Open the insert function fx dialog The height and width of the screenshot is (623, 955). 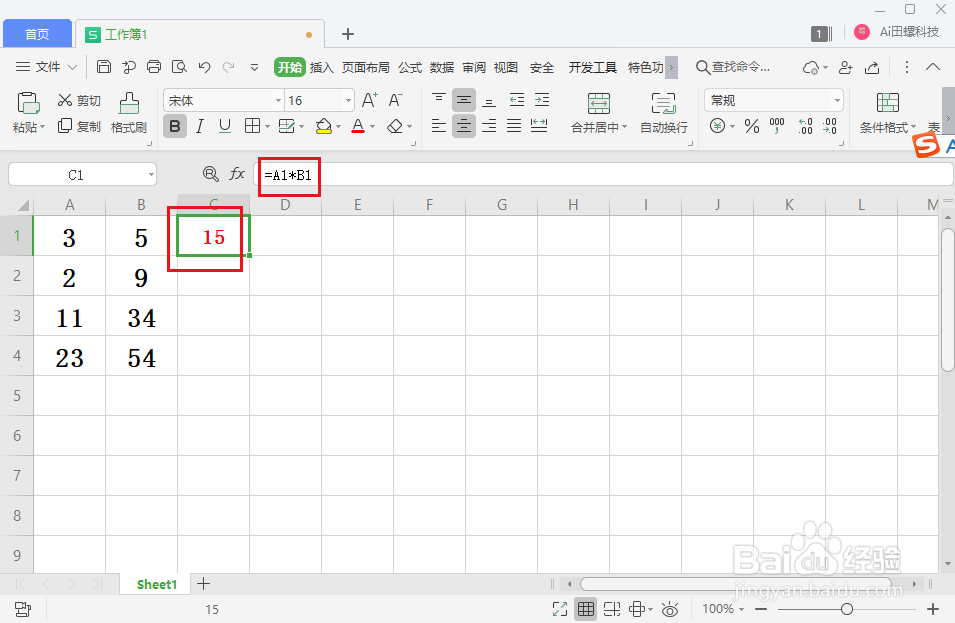pos(237,174)
